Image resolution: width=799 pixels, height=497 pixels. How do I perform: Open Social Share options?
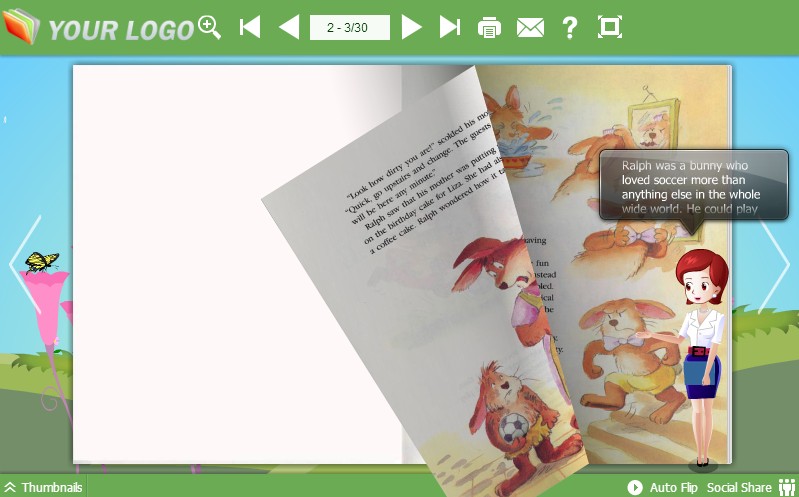coord(739,487)
